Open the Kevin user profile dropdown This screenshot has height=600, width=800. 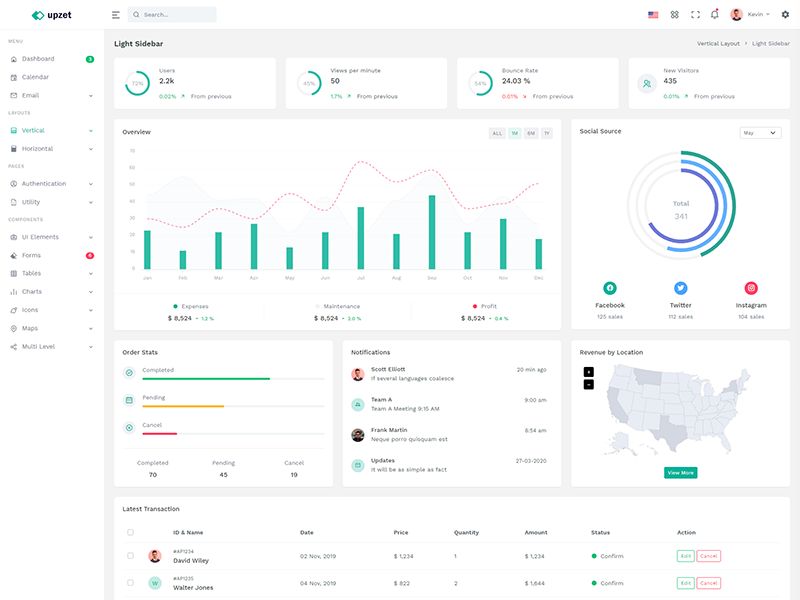(x=750, y=14)
